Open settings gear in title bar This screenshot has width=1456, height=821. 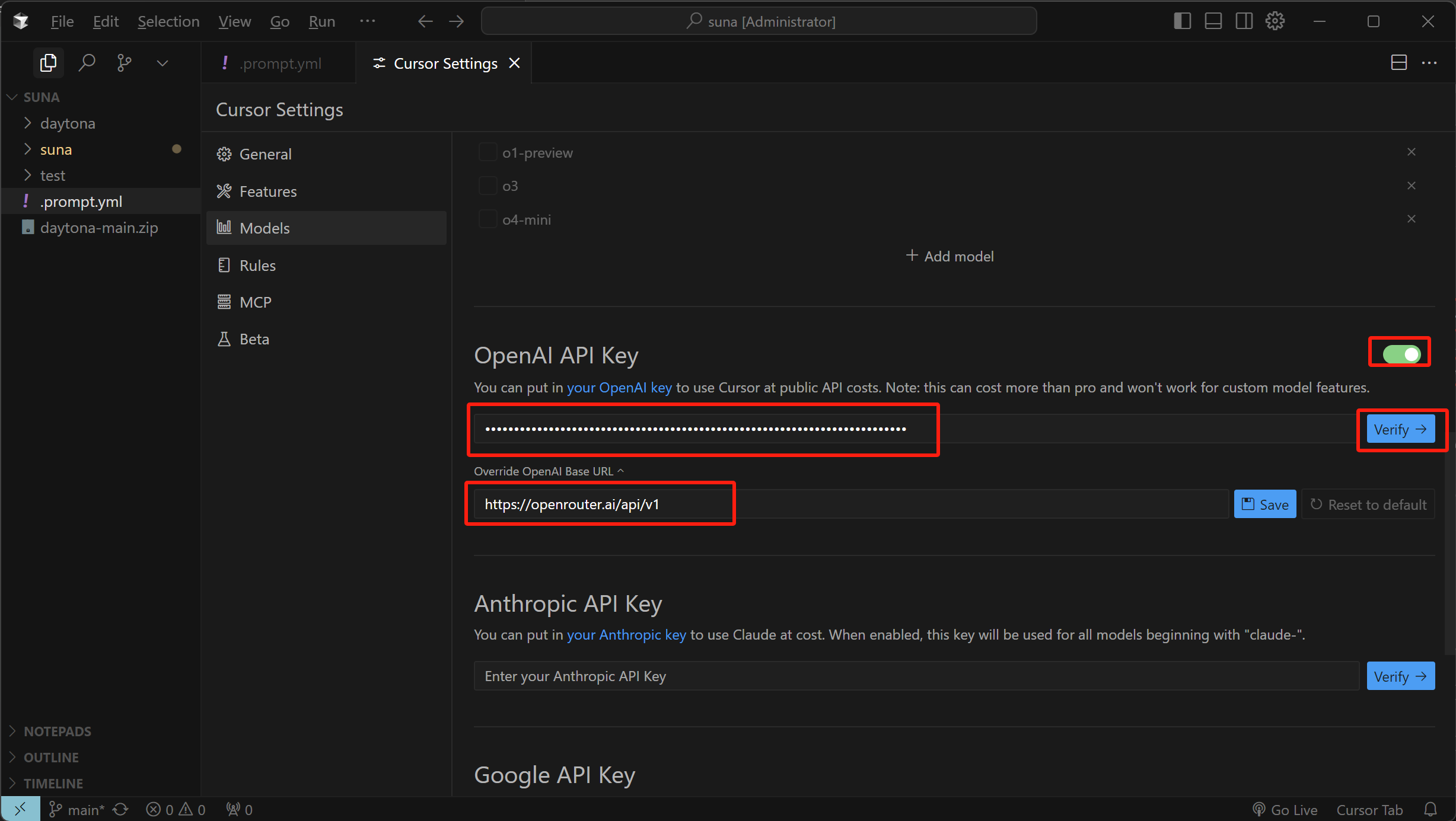(x=1275, y=21)
